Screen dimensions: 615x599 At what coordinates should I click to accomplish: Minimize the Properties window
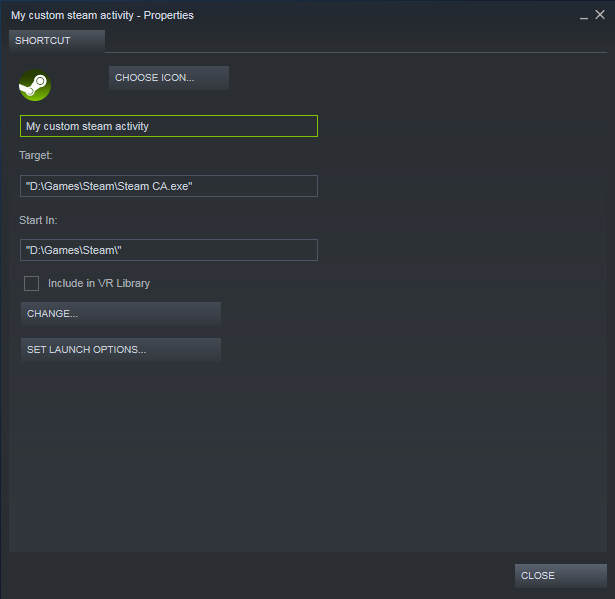584,16
